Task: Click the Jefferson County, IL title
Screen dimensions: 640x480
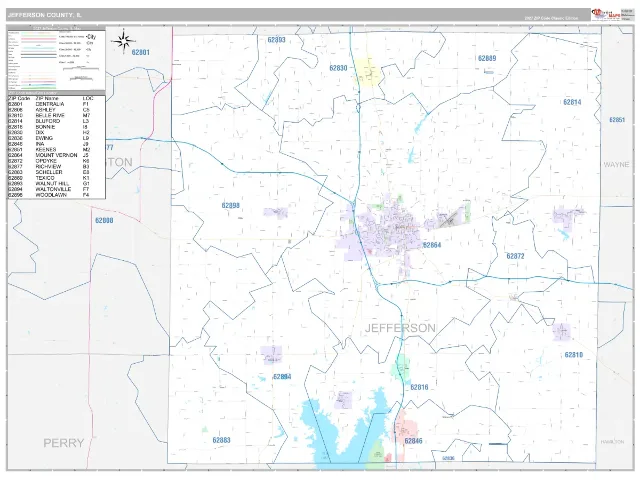Action: click(44, 15)
